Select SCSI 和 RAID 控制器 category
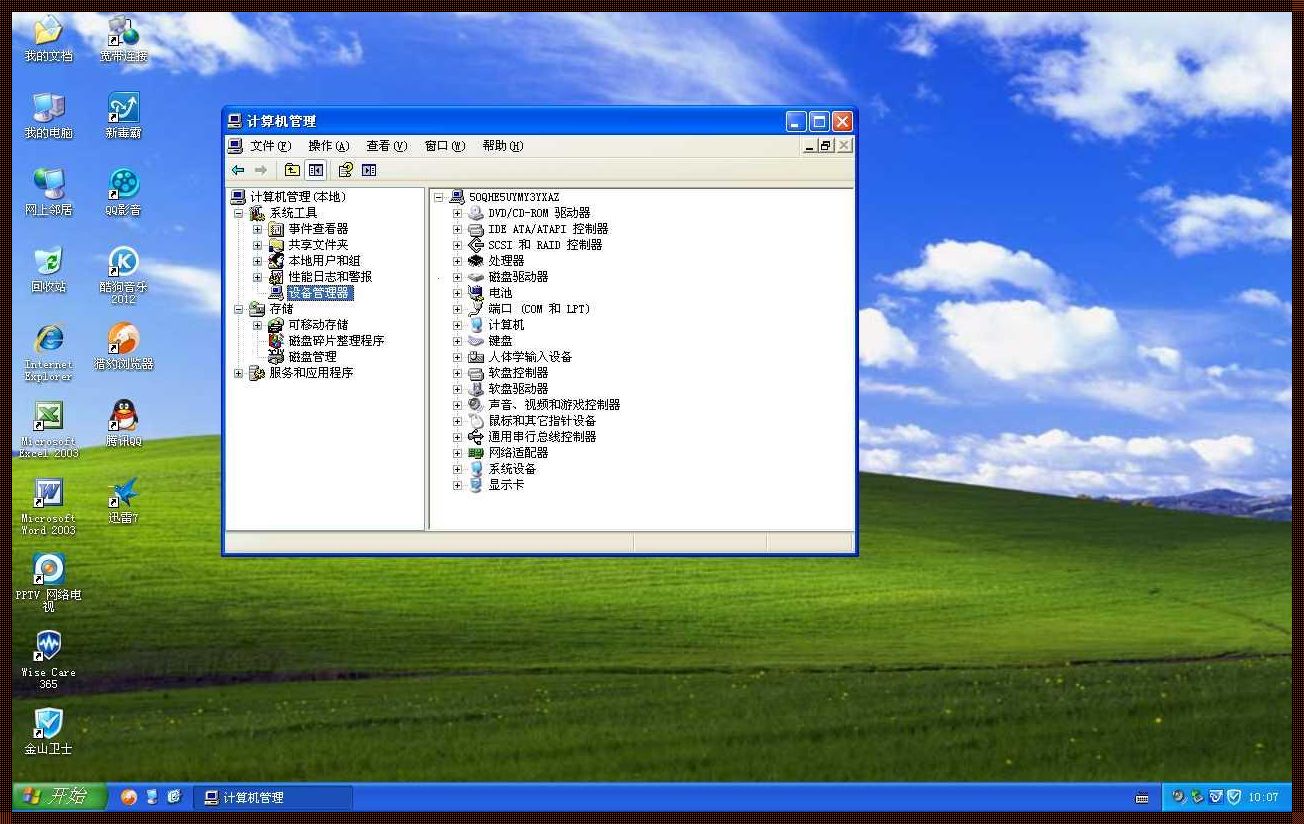The height and width of the screenshot is (824, 1304). (545, 245)
